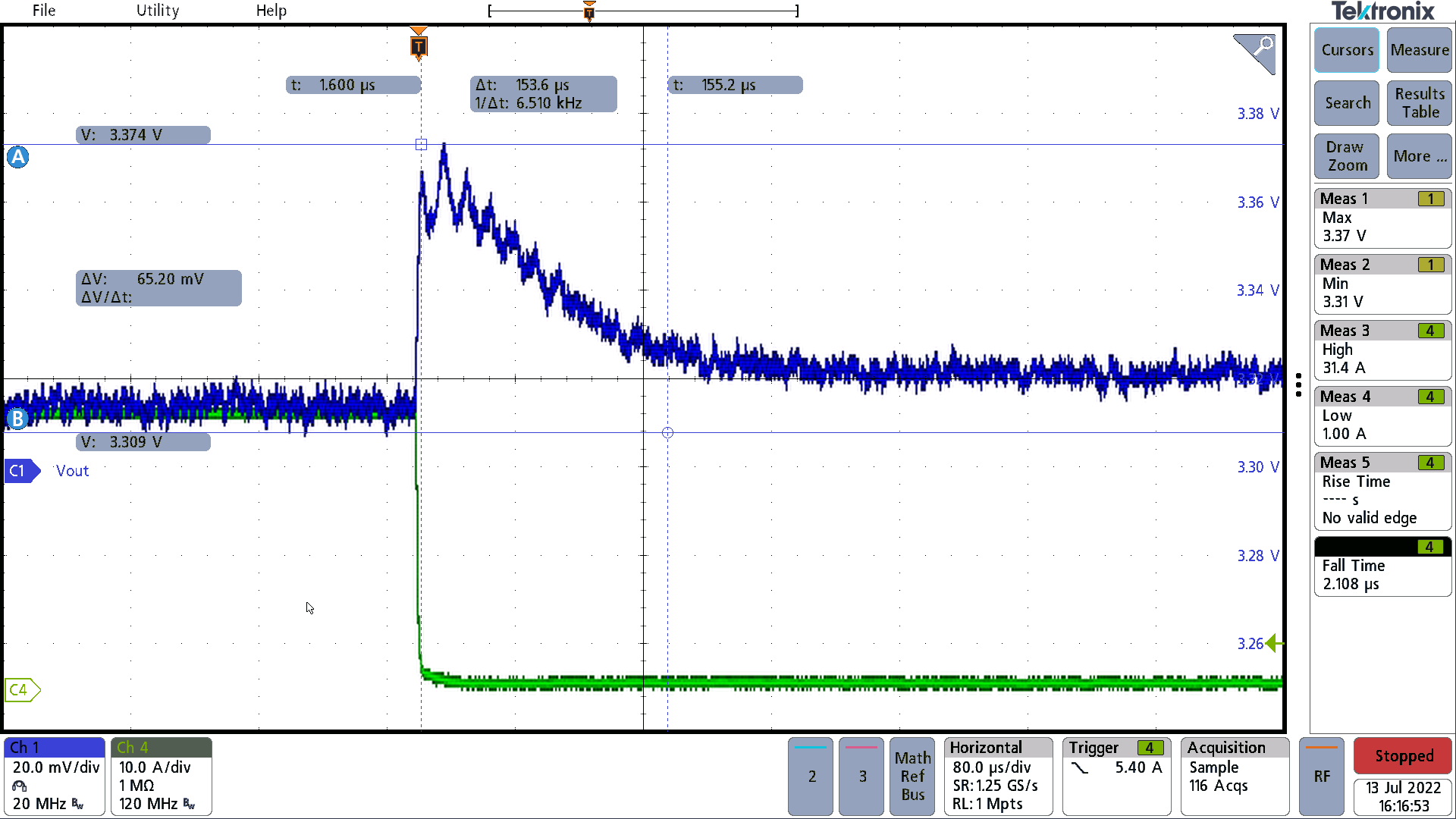Click the ΔV 65.20 mV readout
The width and height of the screenshot is (1456, 819).
(x=158, y=288)
